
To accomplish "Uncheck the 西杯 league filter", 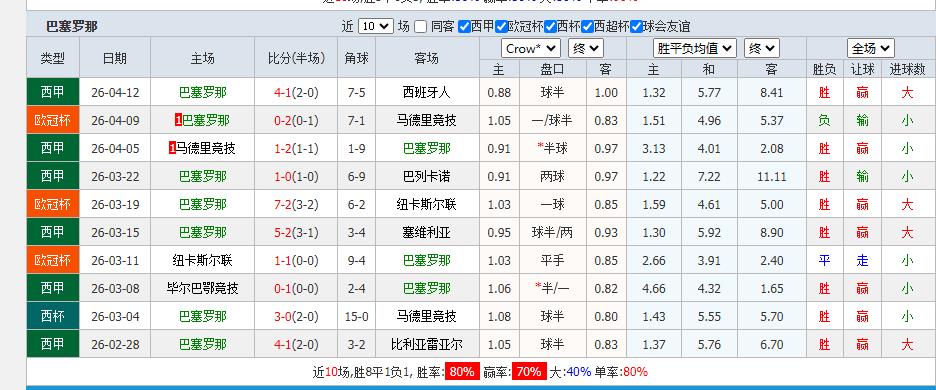I will click(x=550, y=26).
